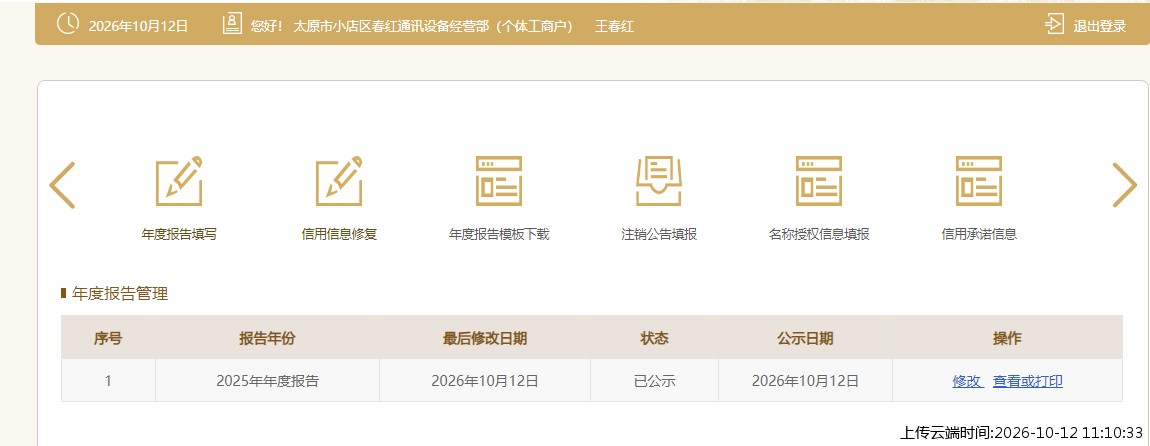This screenshot has height=446, width=1150.
Task: Select the 年度报告填写 label
Action: pos(179,235)
